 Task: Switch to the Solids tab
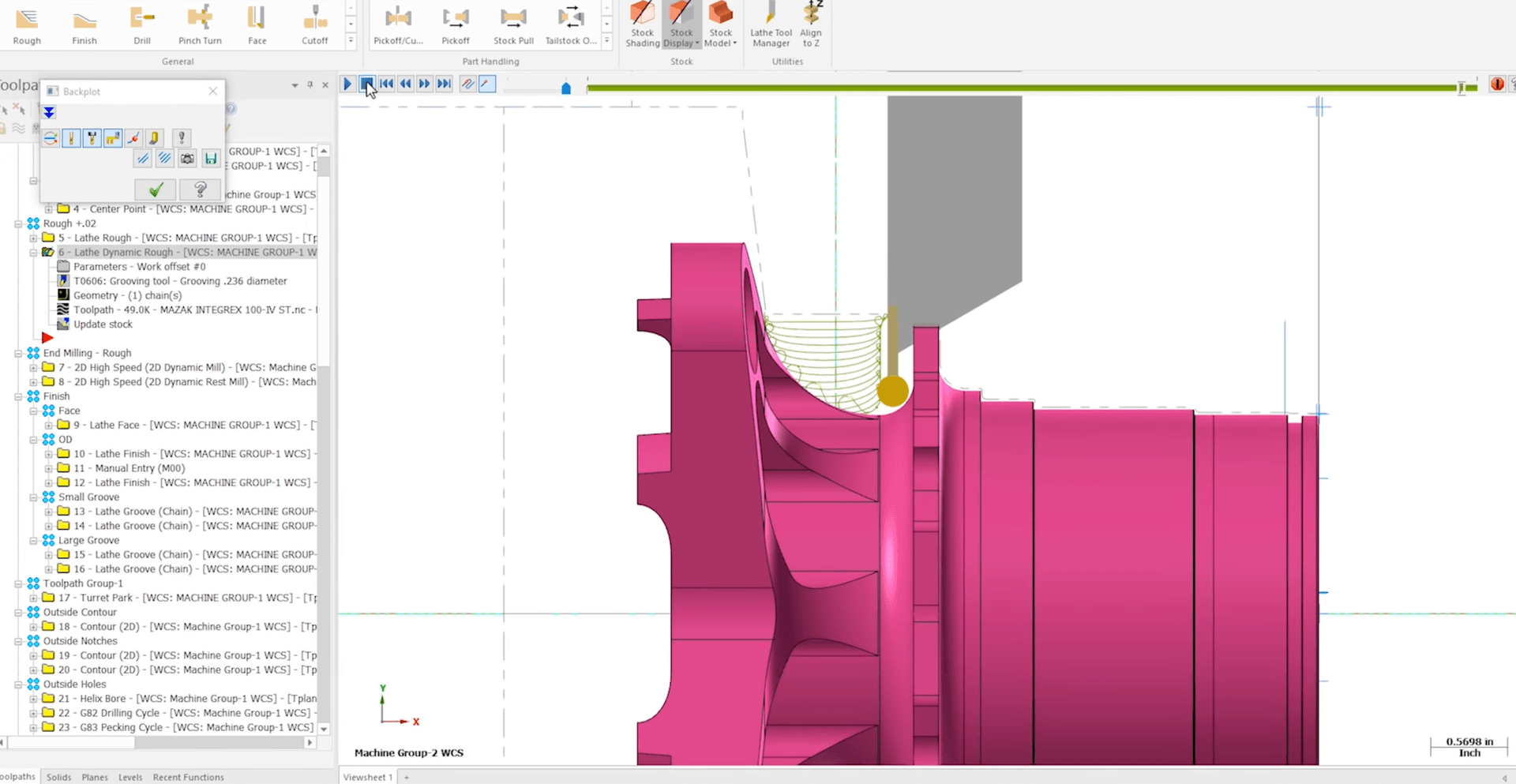coord(58,777)
